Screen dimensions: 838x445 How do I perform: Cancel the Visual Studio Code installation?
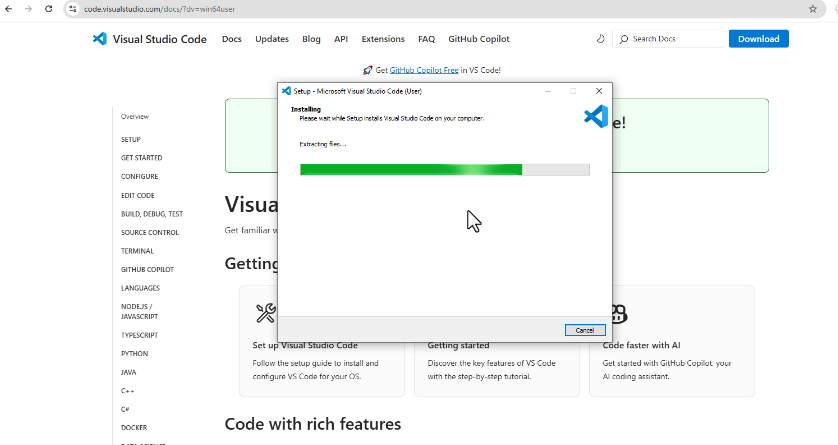(585, 330)
